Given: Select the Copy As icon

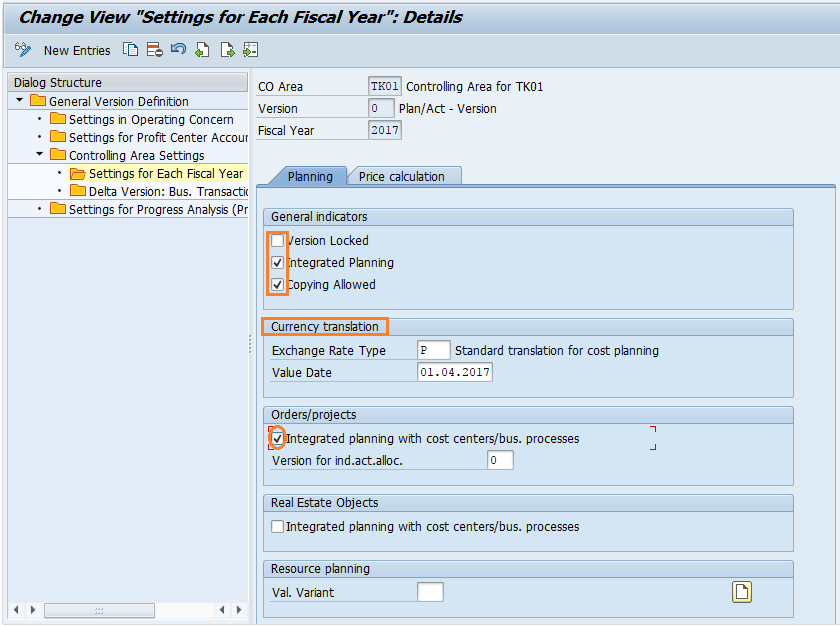Looking at the screenshot, I should pos(131,49).
